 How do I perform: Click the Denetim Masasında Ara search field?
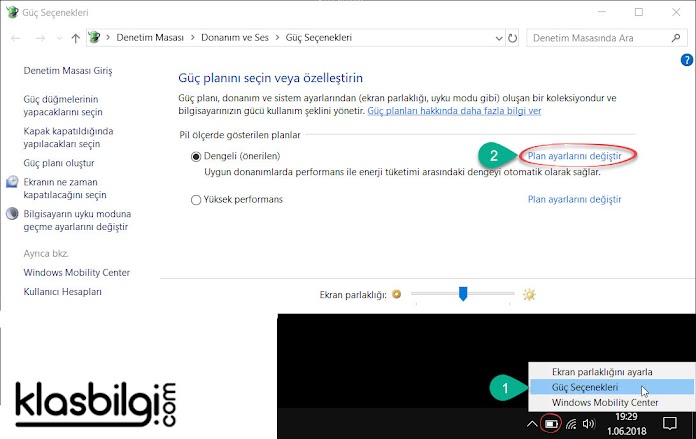[x=605, y=38]
